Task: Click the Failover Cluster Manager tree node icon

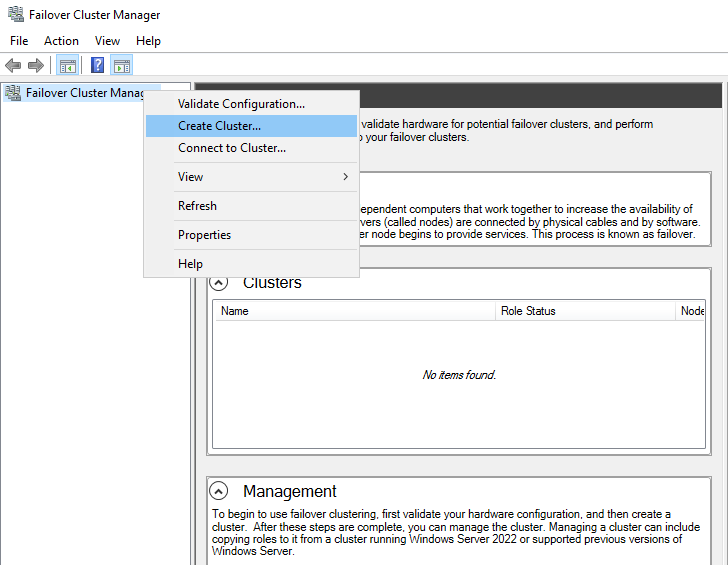Action: [13, 93]
